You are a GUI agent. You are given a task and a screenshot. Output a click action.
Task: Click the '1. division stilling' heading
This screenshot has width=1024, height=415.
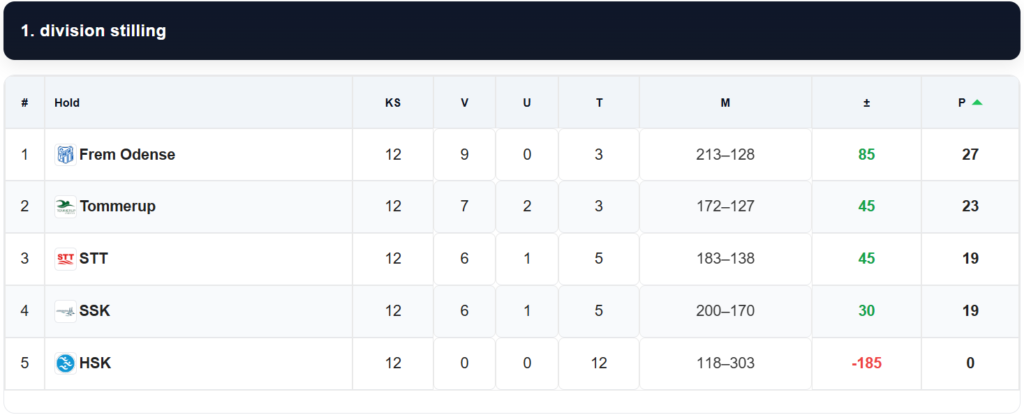pos(93,31)
